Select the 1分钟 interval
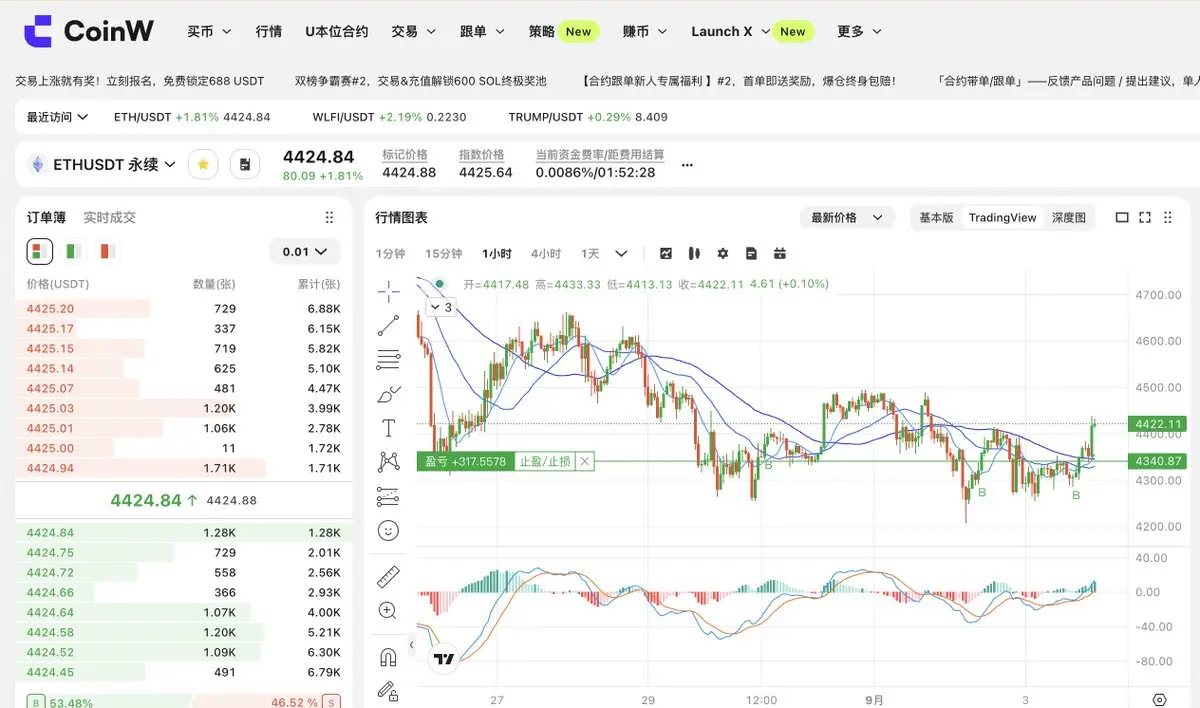The height and width of the screenshot is (708, 1200). click(390, 253)
